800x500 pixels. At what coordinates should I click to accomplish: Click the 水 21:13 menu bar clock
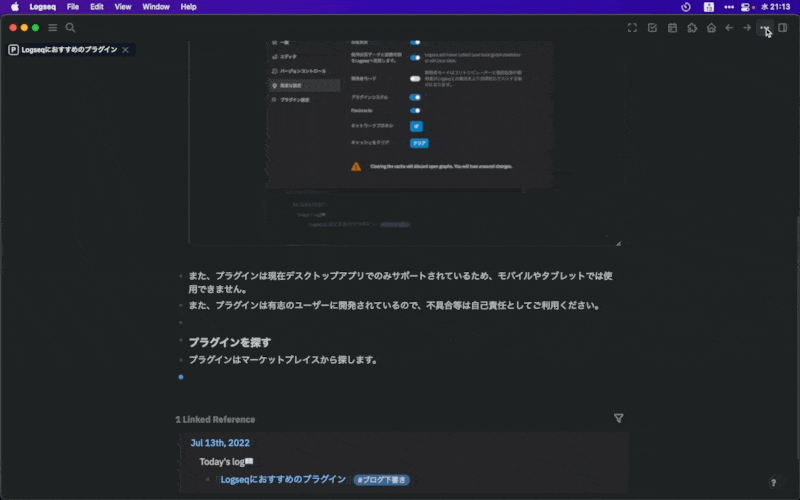775,7
